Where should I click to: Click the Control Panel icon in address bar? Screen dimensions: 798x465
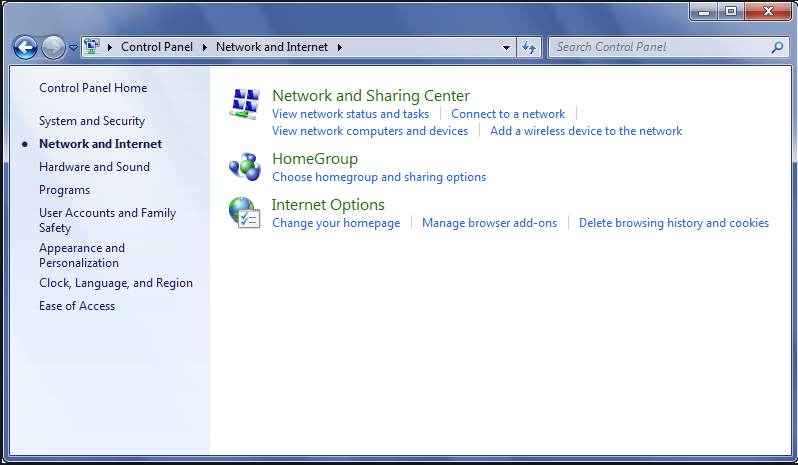click(92, 47)
